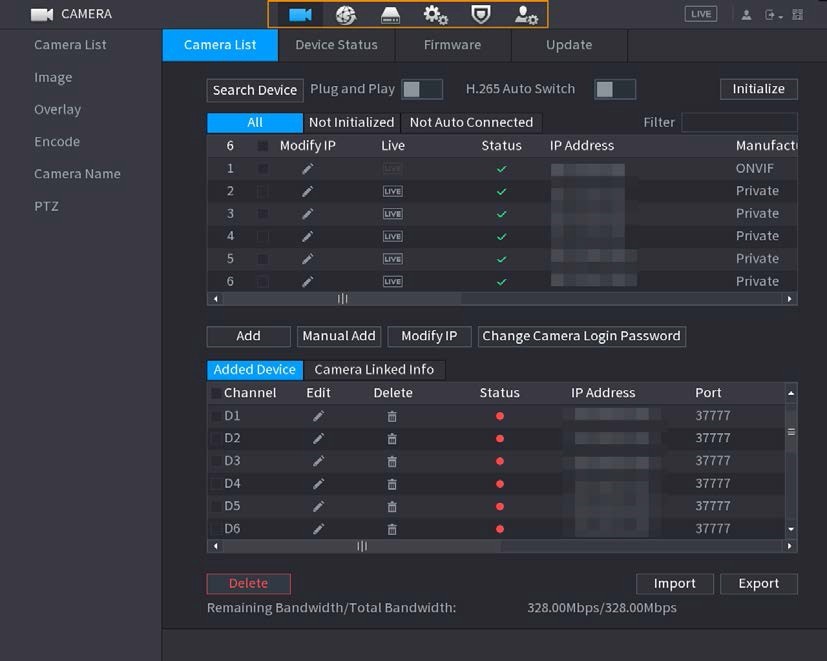The image size is (827, 661).
Task: Open the Account user-settings icon in toolbar
Action: click(x=526, y=15)
